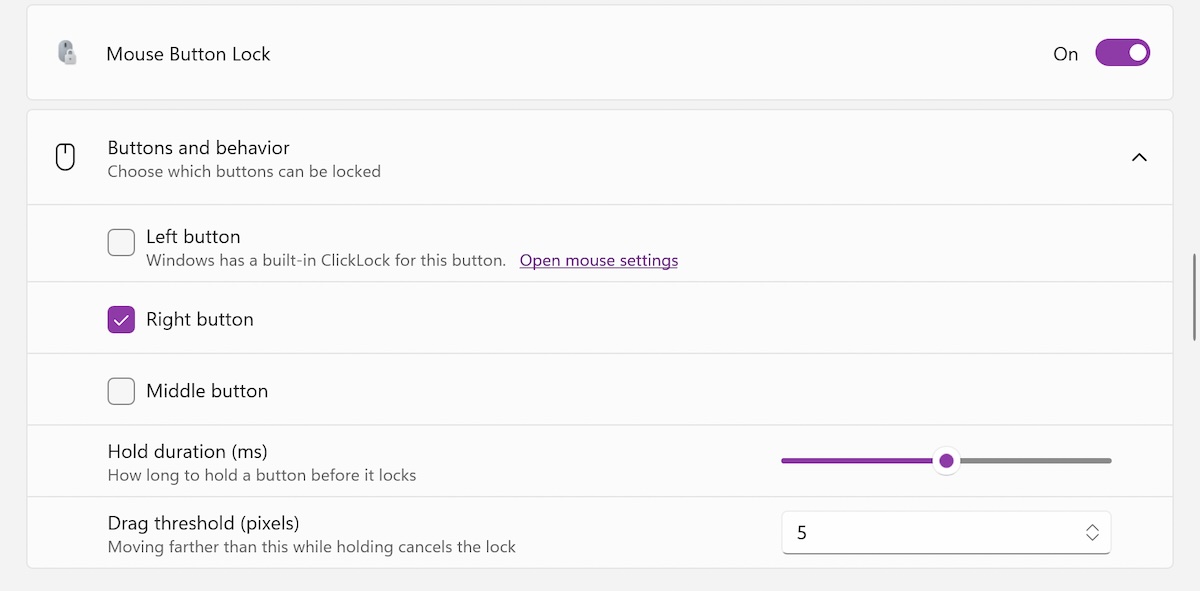Click the Right button label
The width and height of the screenshot is (1200, 591).
200,320
